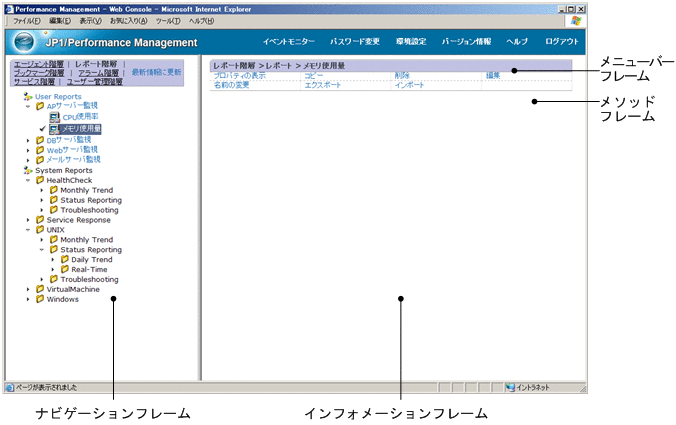Open バージョン情報 in the header bar

coord(466,41)
